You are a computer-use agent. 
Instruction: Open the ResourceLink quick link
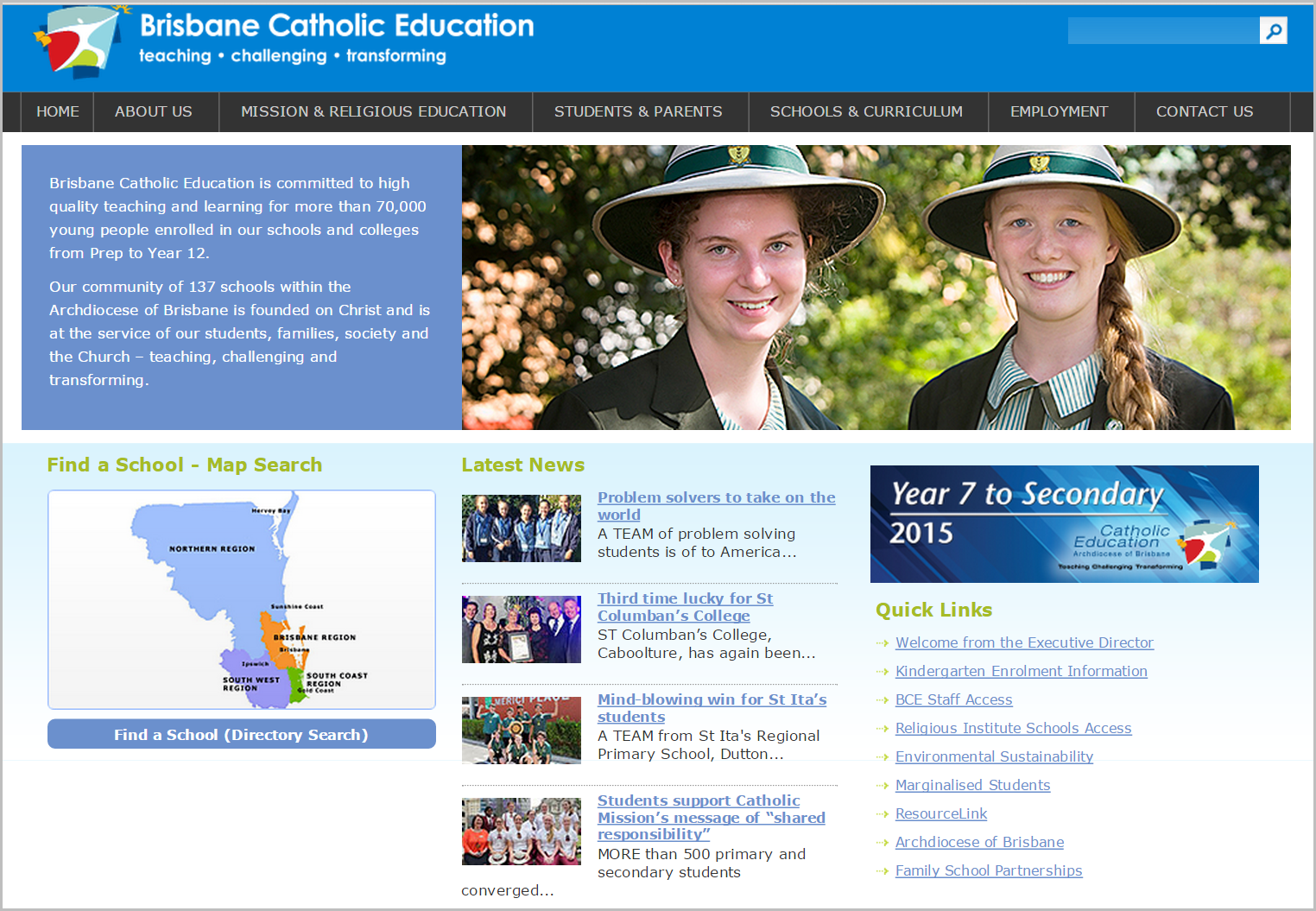(x=941, y=813)
